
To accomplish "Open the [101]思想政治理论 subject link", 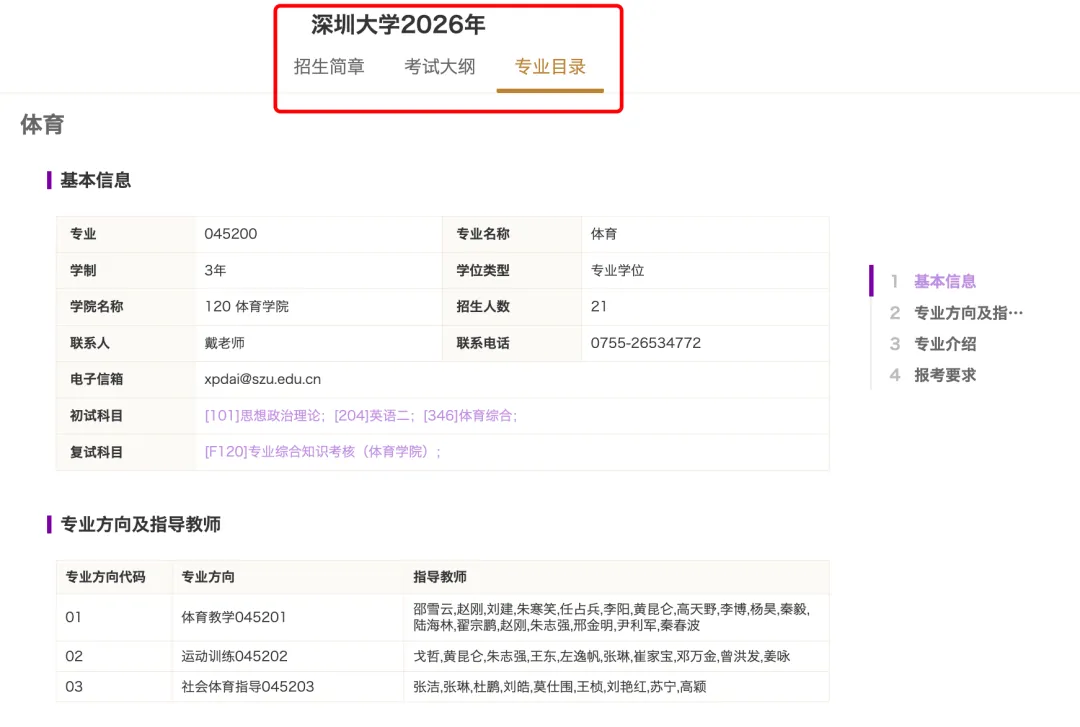I will click(x=262, y=416).
